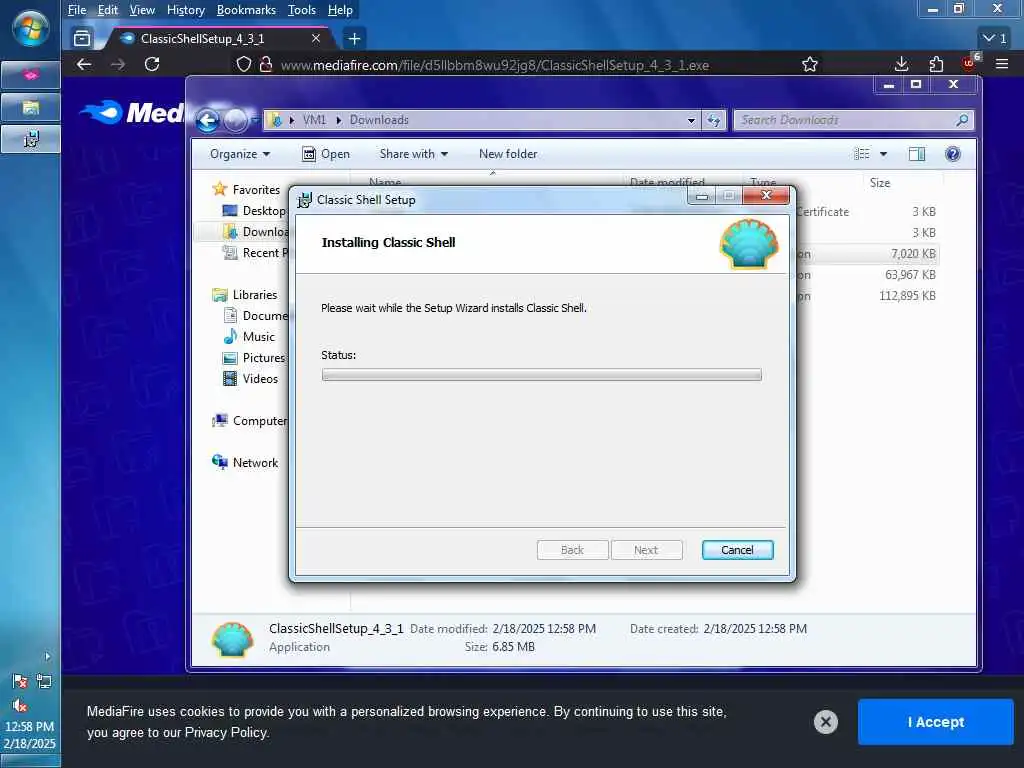
Task: Select Network in the navigation pane
Action: [x=246, y=462]
